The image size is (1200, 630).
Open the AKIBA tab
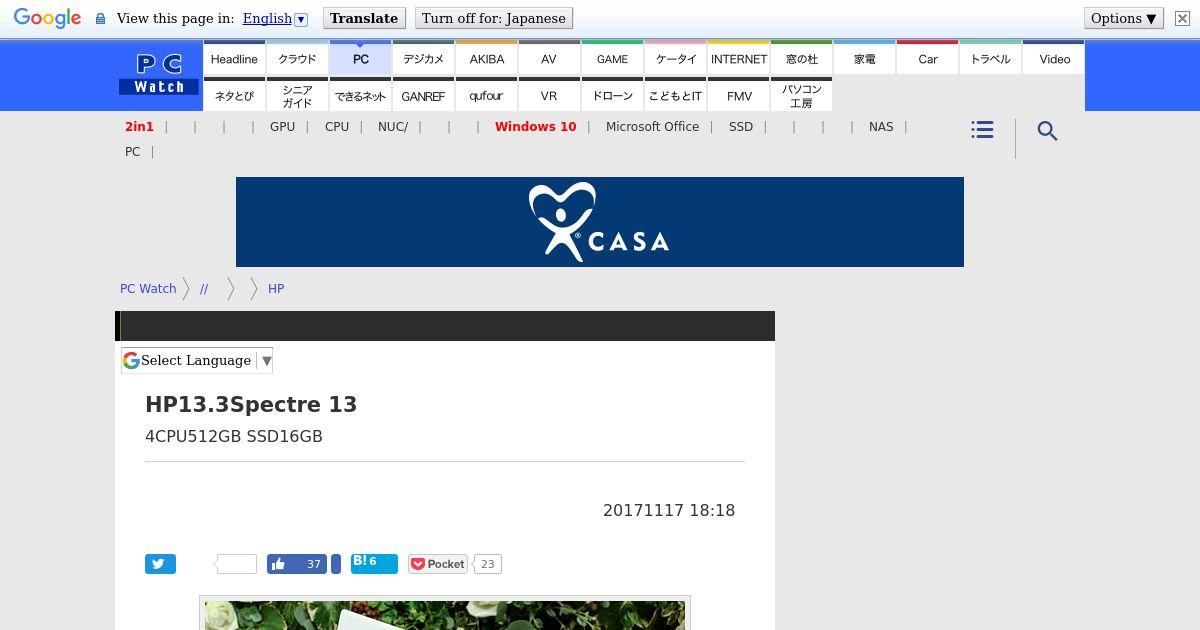487,58
